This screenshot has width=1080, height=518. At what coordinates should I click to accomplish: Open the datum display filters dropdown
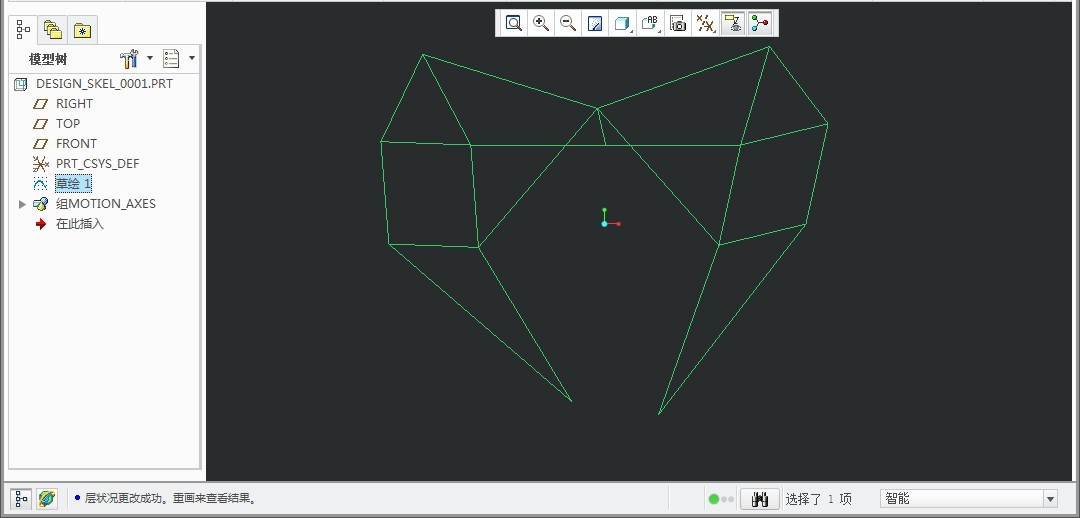click(705, 23)
